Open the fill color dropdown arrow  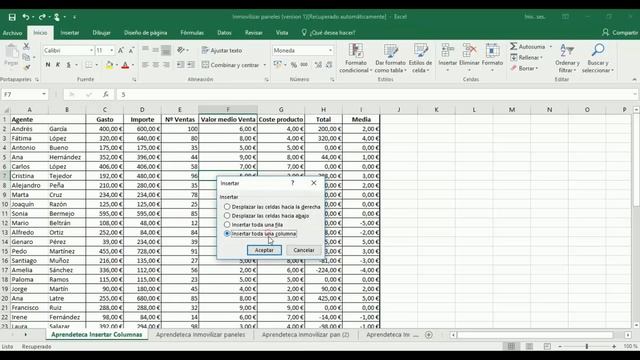116,65
